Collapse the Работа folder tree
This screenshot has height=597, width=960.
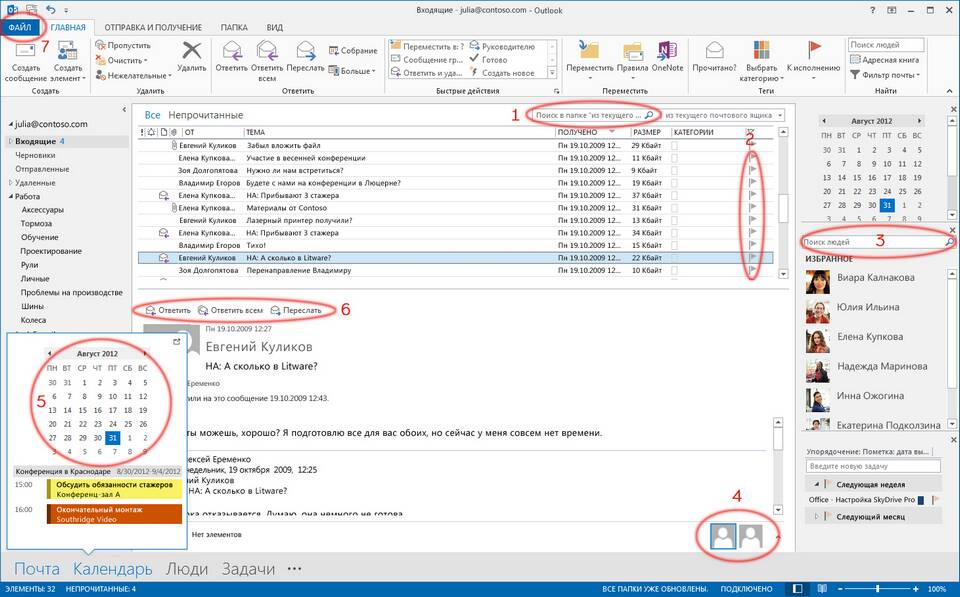[11, 197]
